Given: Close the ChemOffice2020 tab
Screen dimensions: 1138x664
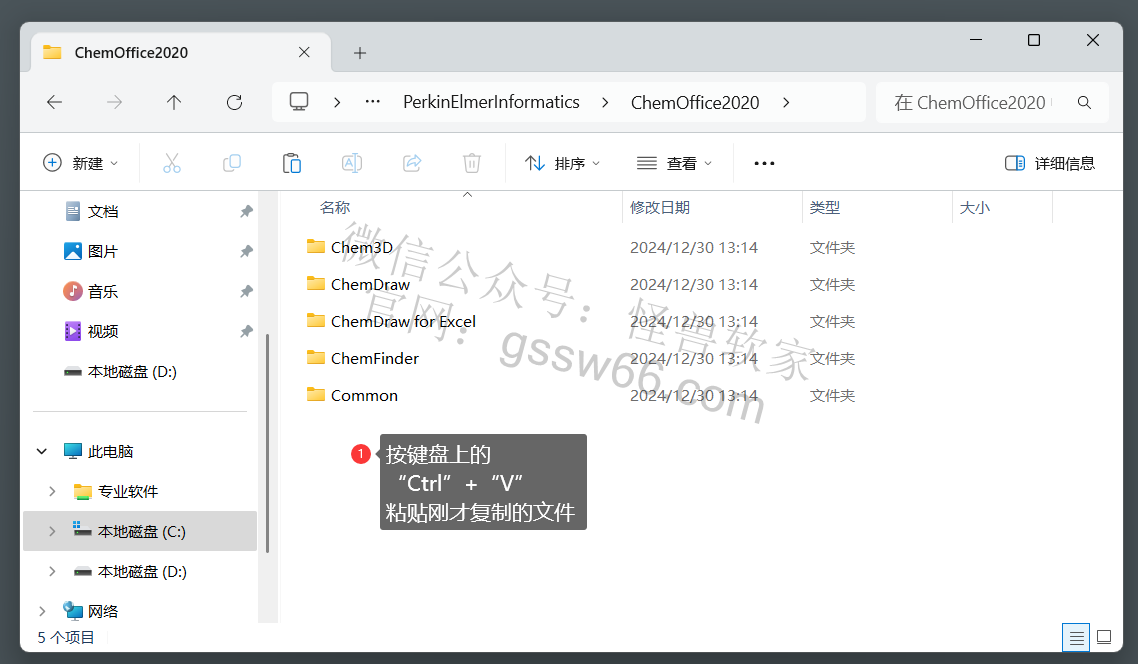Looking at the screenshot, I should (304, 52).
